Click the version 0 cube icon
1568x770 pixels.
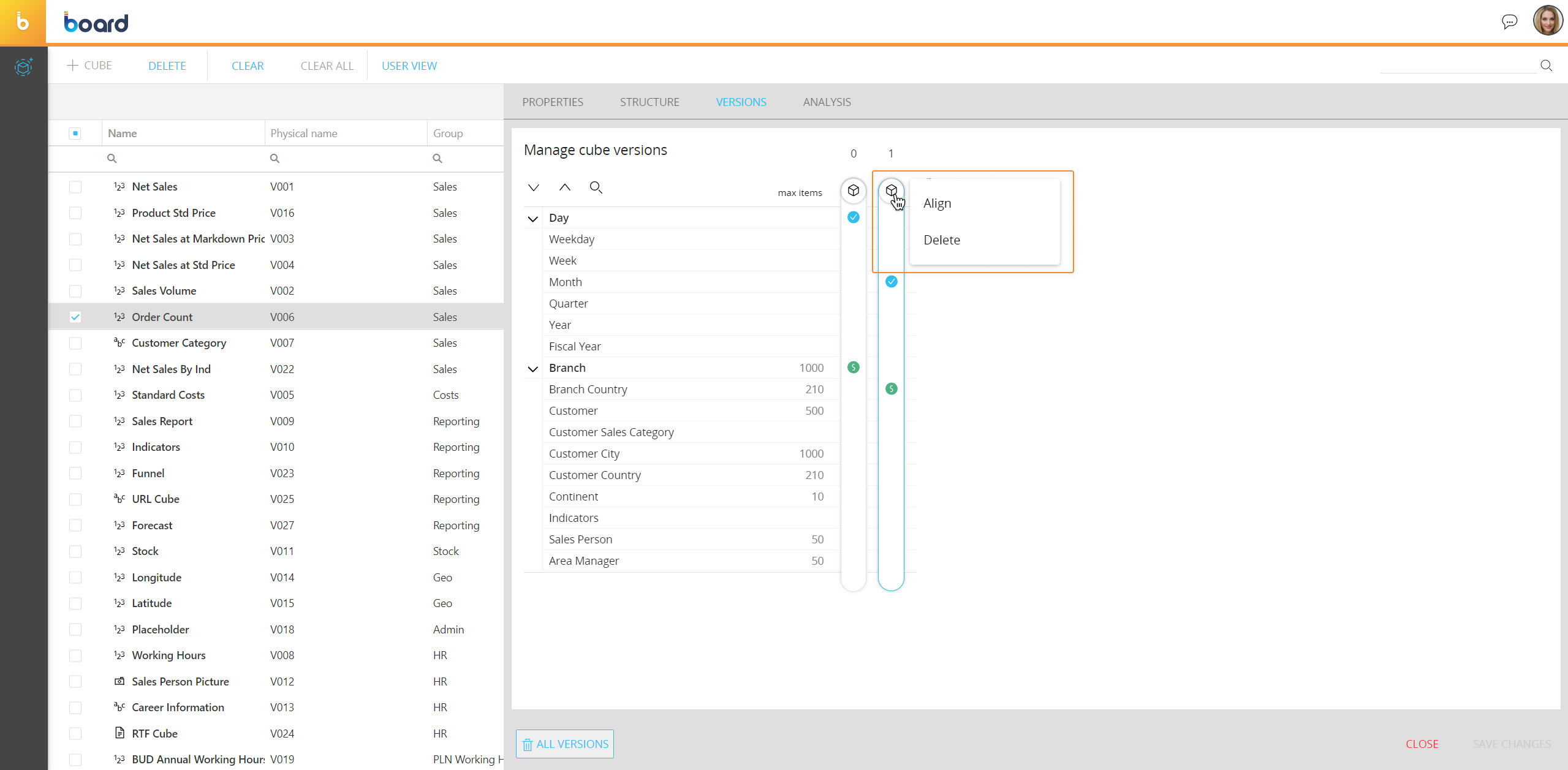tap(853, 191)
